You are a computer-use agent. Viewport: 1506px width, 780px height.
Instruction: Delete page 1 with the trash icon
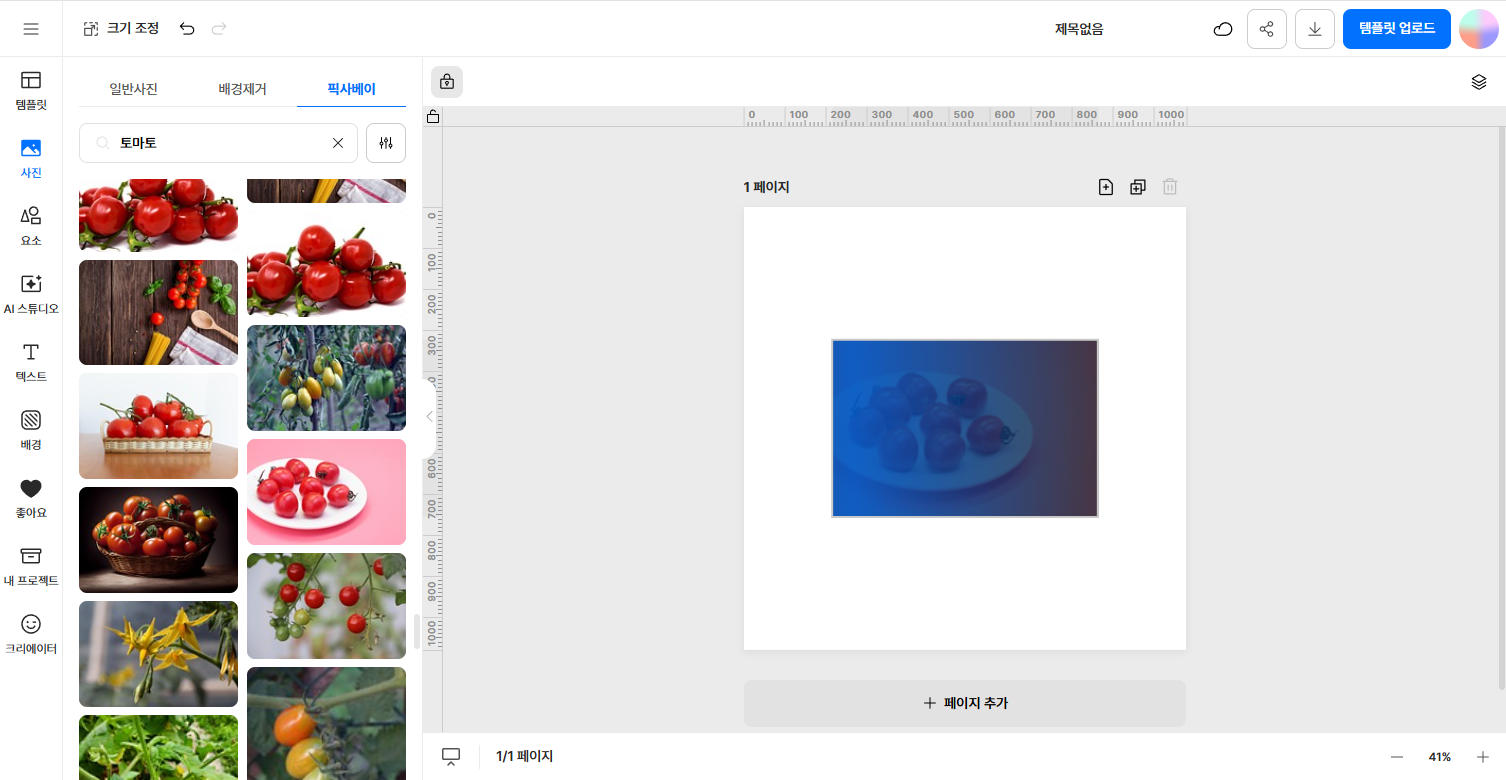1170,187
